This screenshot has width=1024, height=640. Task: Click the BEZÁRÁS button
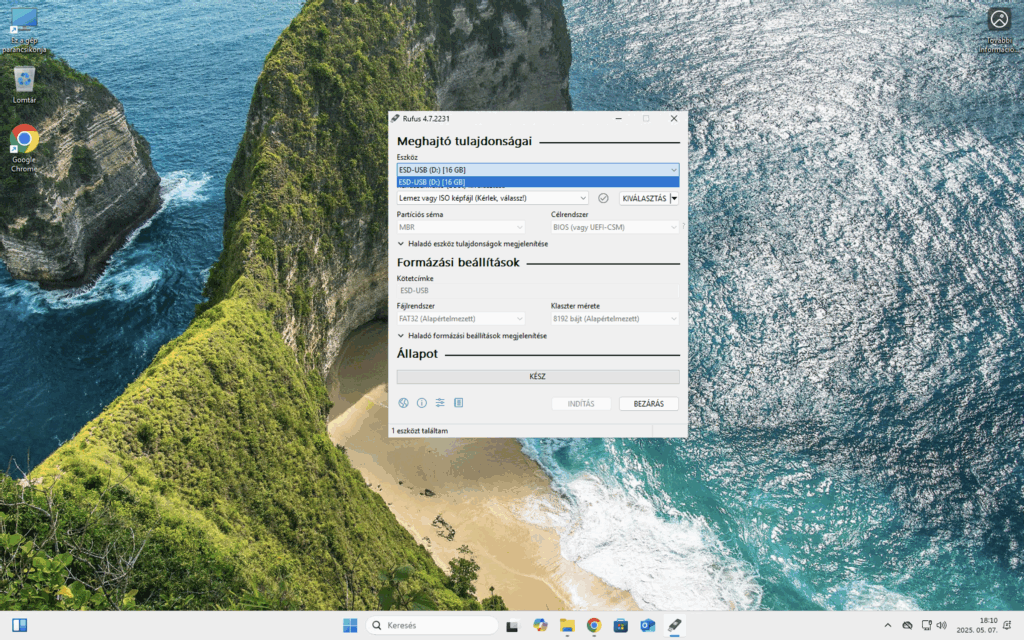tap(648, 404)
